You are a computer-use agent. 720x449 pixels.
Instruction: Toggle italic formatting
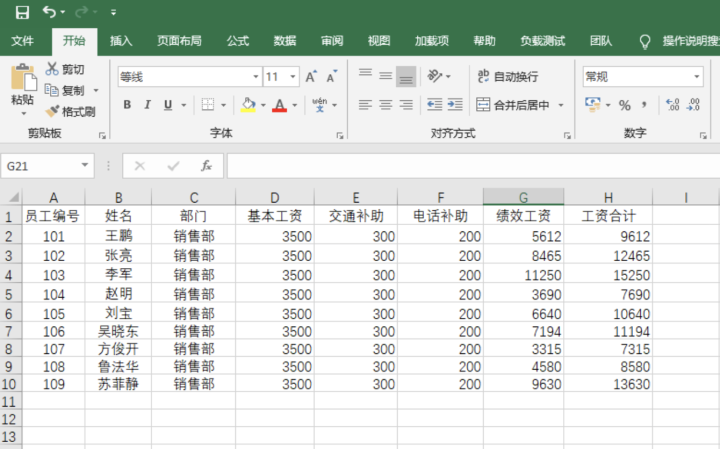point(147,105)
